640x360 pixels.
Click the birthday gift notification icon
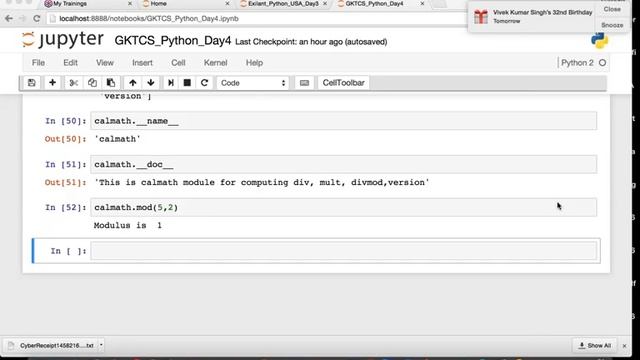481,17
